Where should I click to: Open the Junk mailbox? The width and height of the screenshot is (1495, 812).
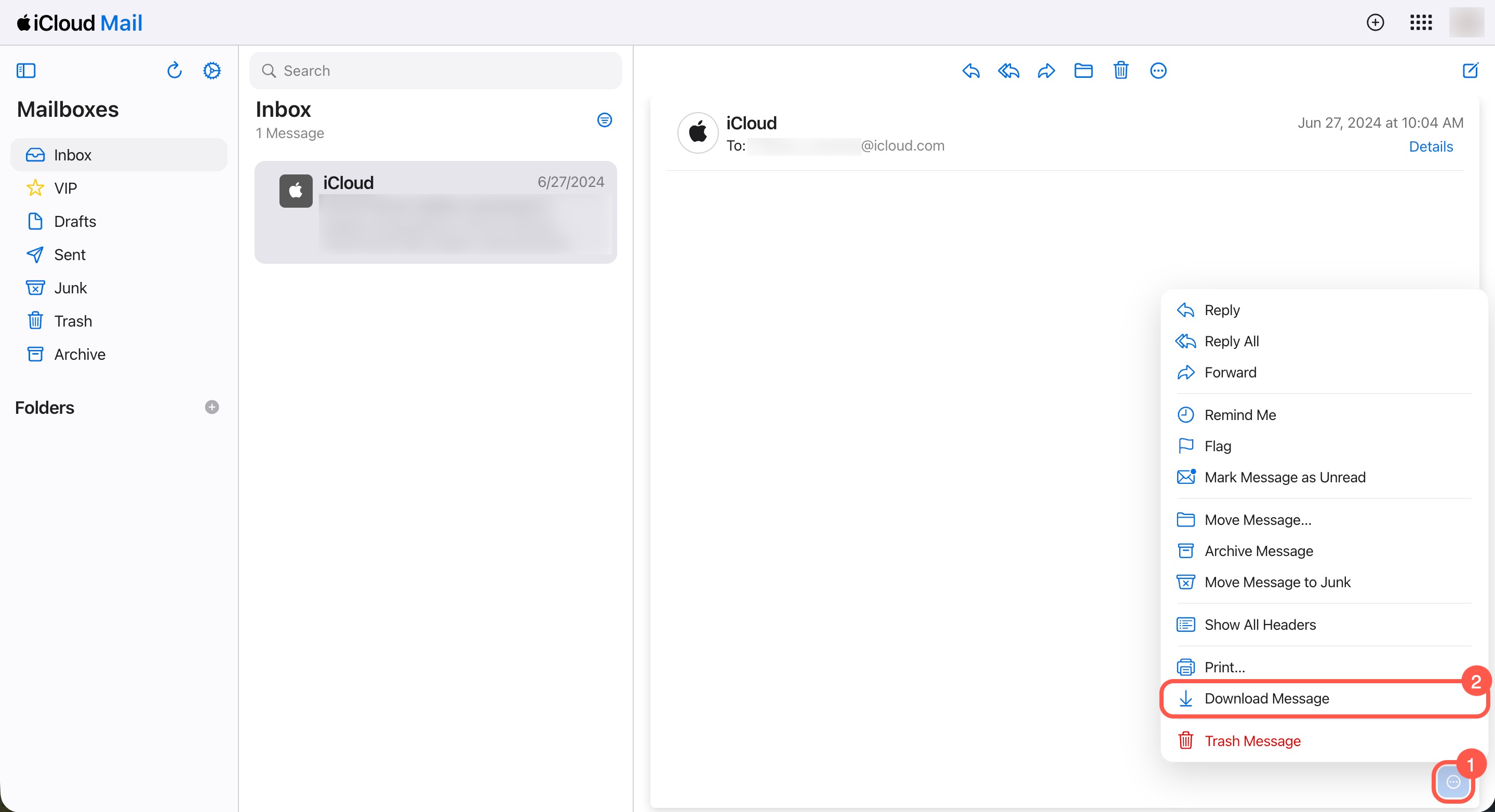click(x=70, y=288)
